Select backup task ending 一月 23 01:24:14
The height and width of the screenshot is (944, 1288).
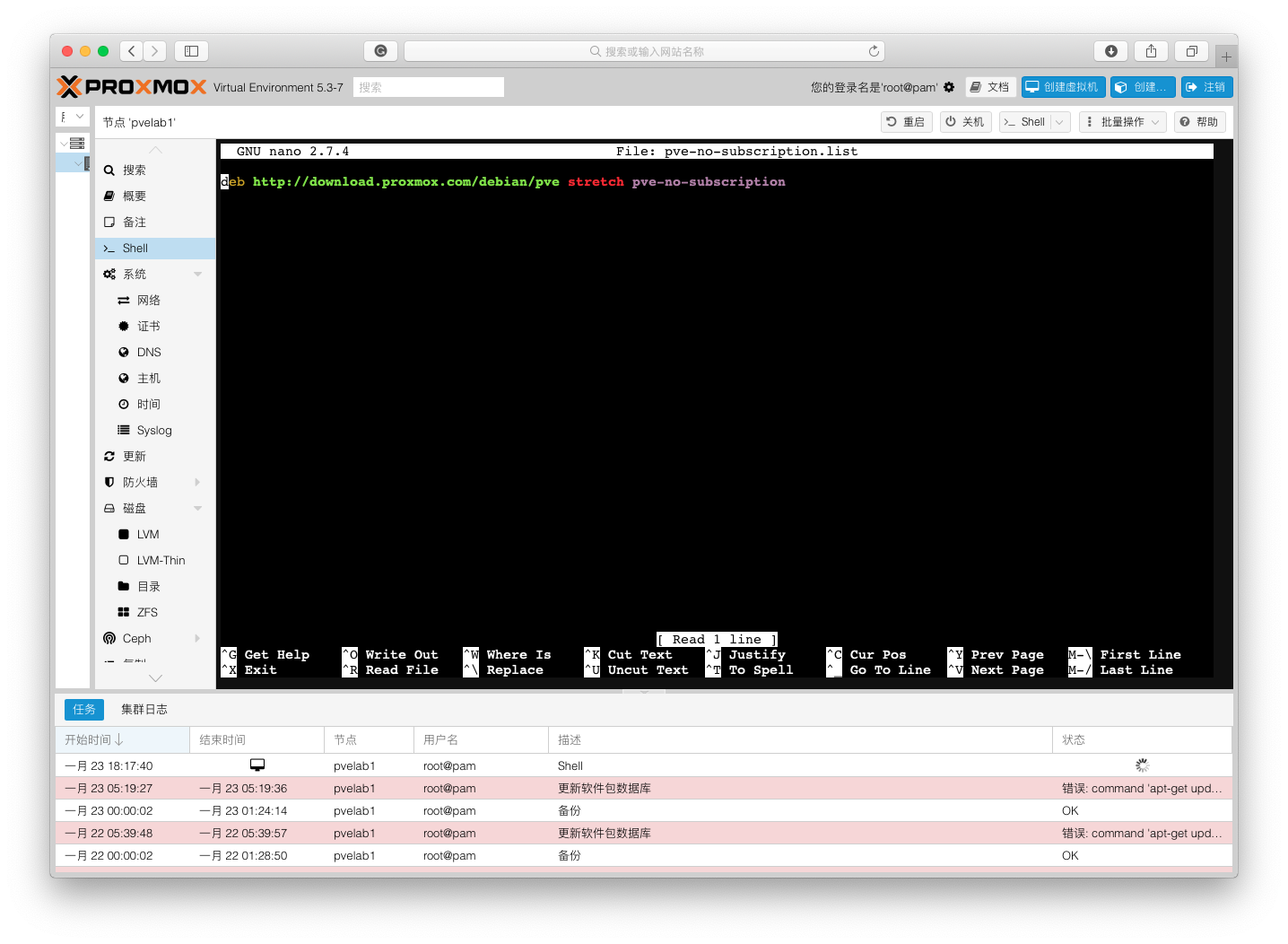coord(643,811)
